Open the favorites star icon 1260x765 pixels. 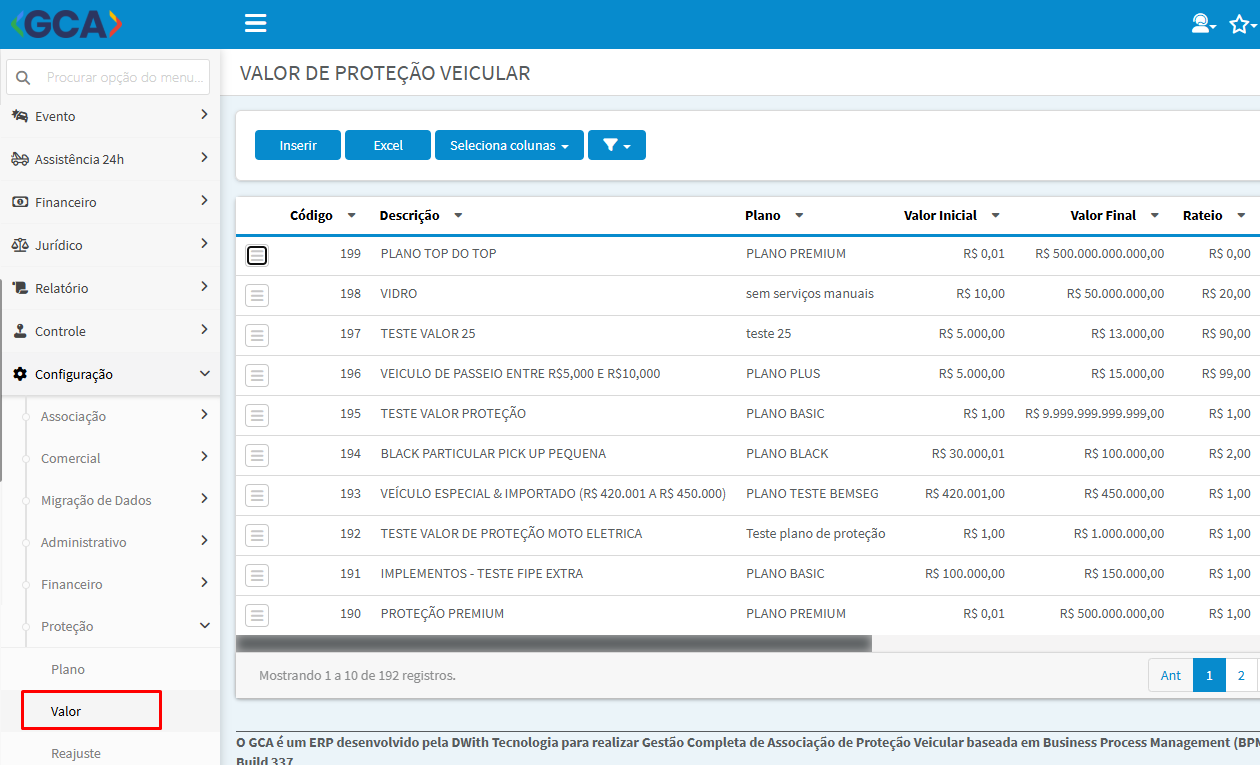coord(1241,24)
